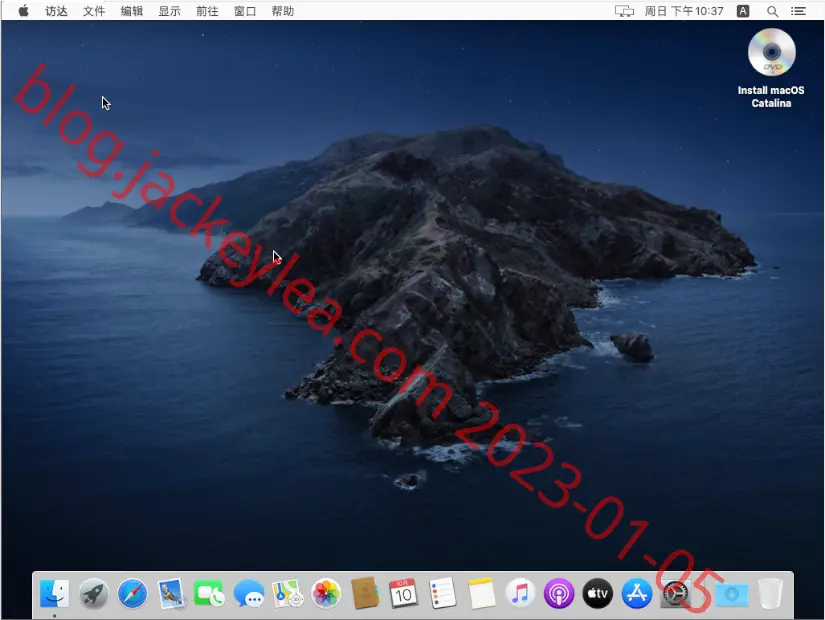
Task: Launch Launchpad rocket icon
Action: (94, 594)
